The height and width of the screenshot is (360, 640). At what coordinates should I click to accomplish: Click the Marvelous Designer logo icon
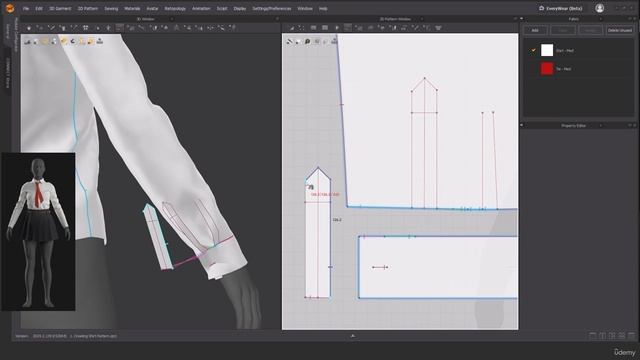point(10,8)
